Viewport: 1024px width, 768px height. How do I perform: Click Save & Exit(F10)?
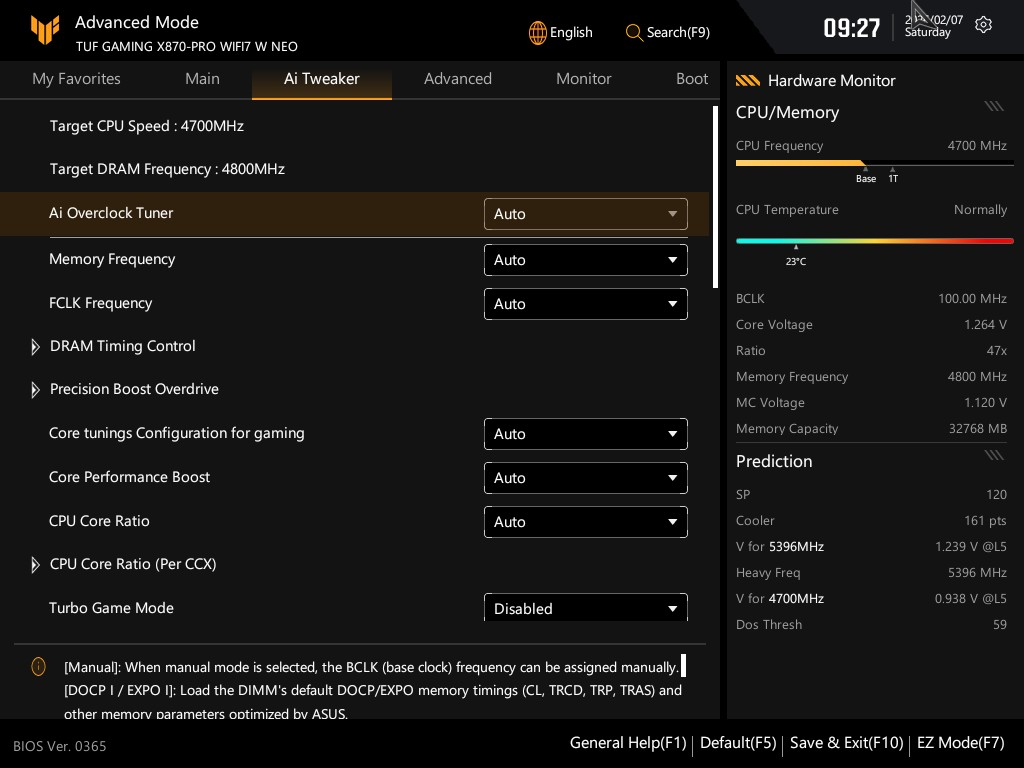coord(846,743)
